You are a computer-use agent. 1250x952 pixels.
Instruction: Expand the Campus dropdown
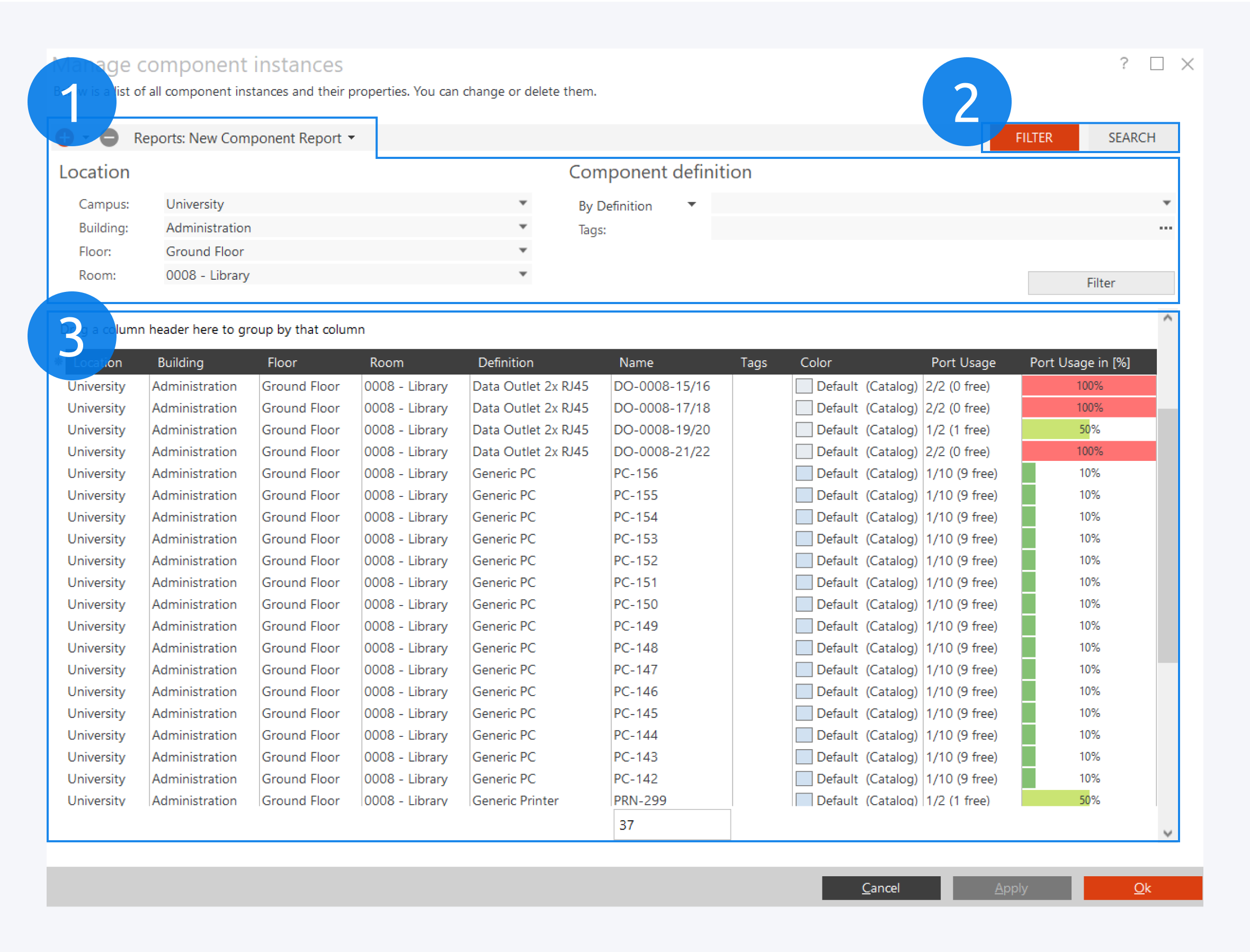pos(523,203)
